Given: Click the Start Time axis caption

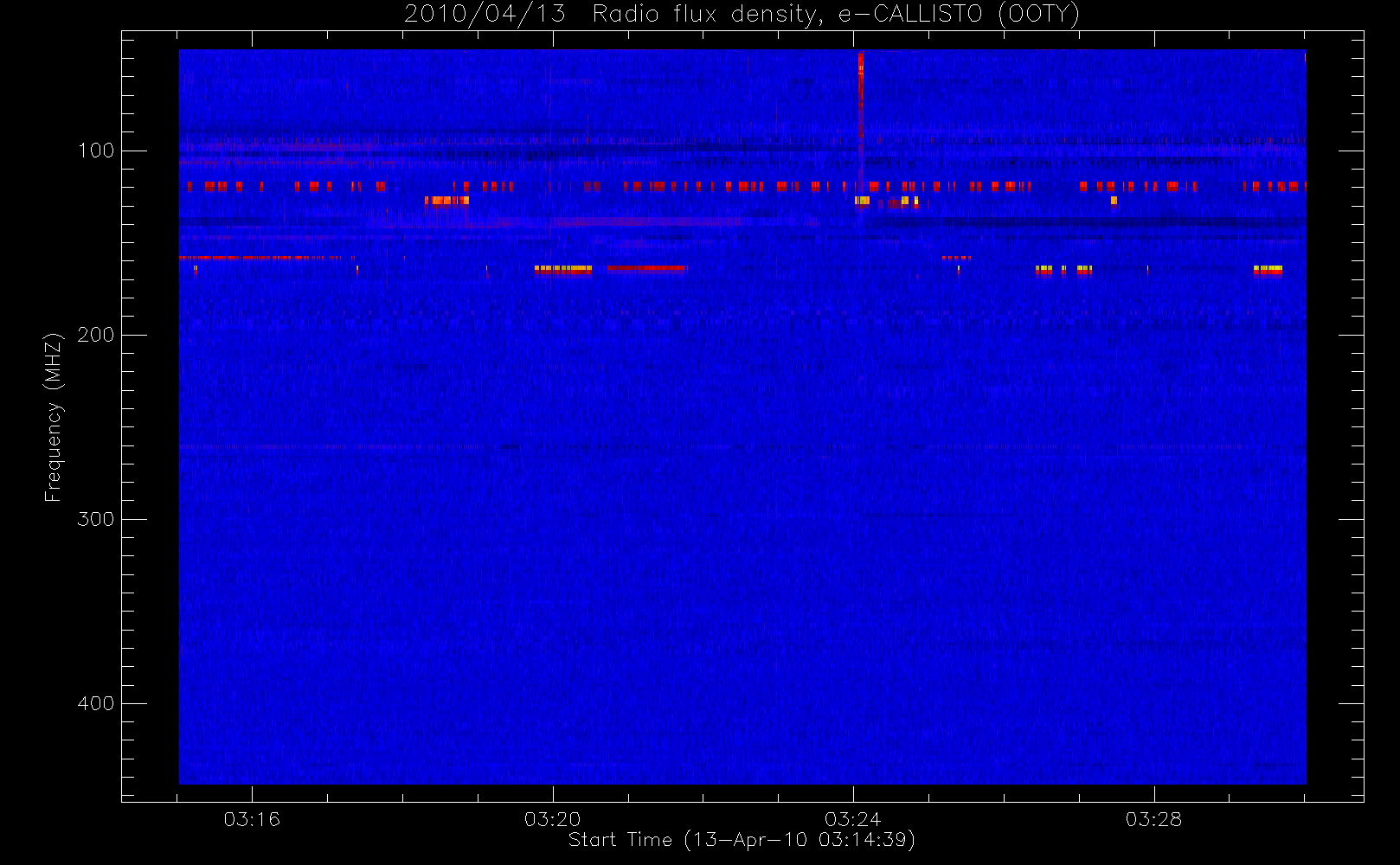Looking at the screenshot, I should click(742, 840).
